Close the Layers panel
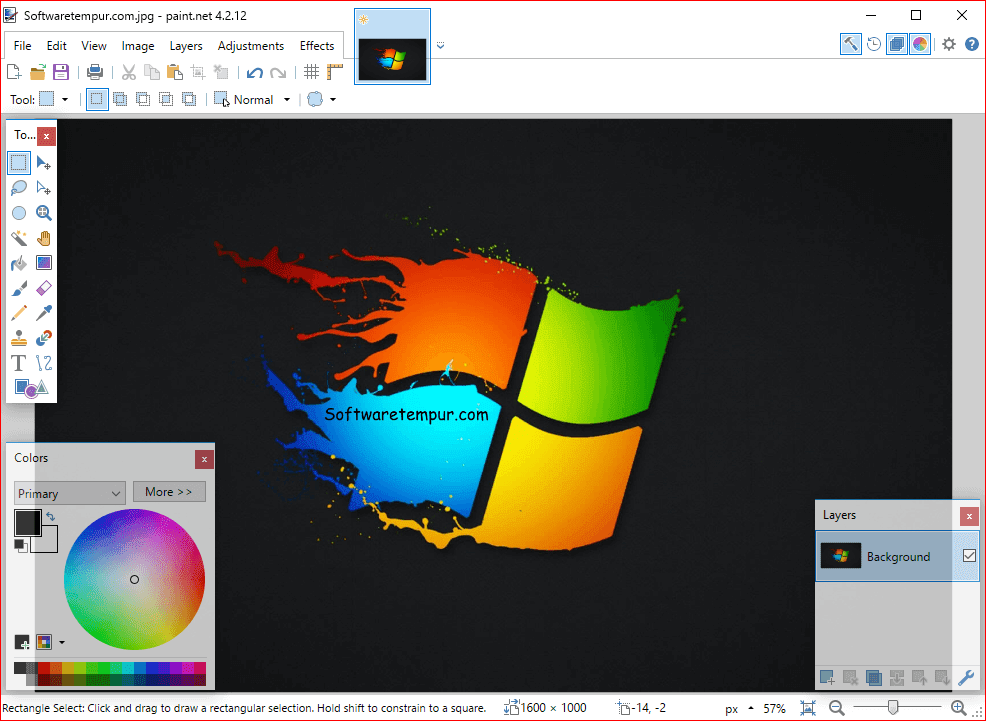Screen dimensions: 986x721 [969, 516]
